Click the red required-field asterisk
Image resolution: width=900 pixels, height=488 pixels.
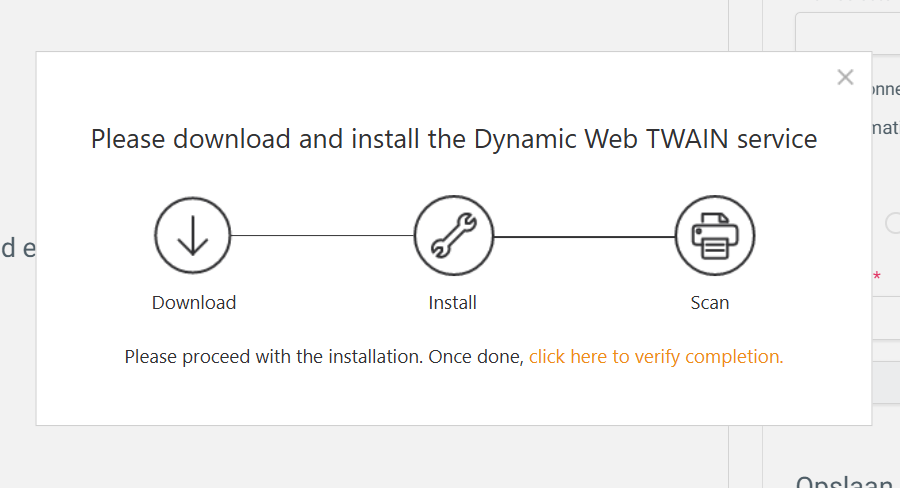pyautogui.click(x=876, y=277)
